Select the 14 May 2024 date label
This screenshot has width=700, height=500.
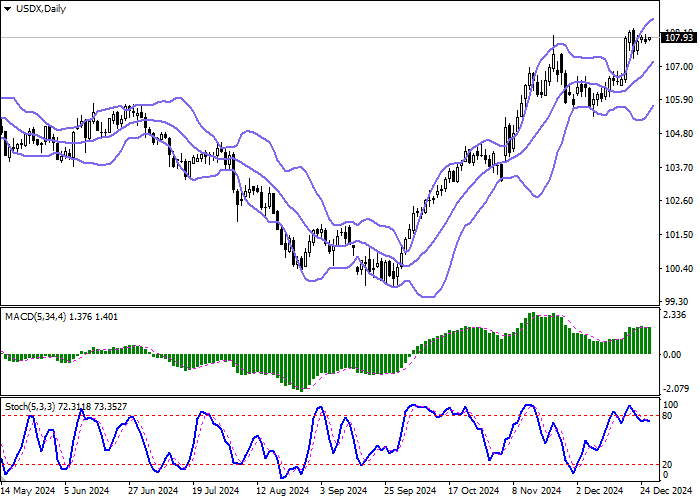[x=25, y=491]
